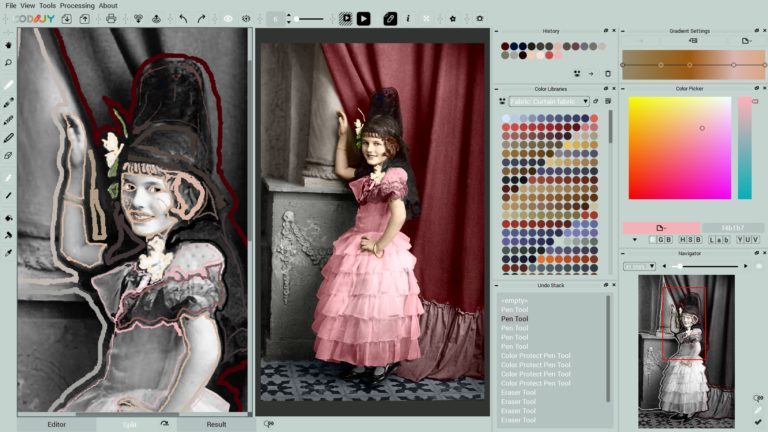Select the Hand pan tool
Image resolution: width=768 pixels, height=432 pixels.
click(8, 45)
